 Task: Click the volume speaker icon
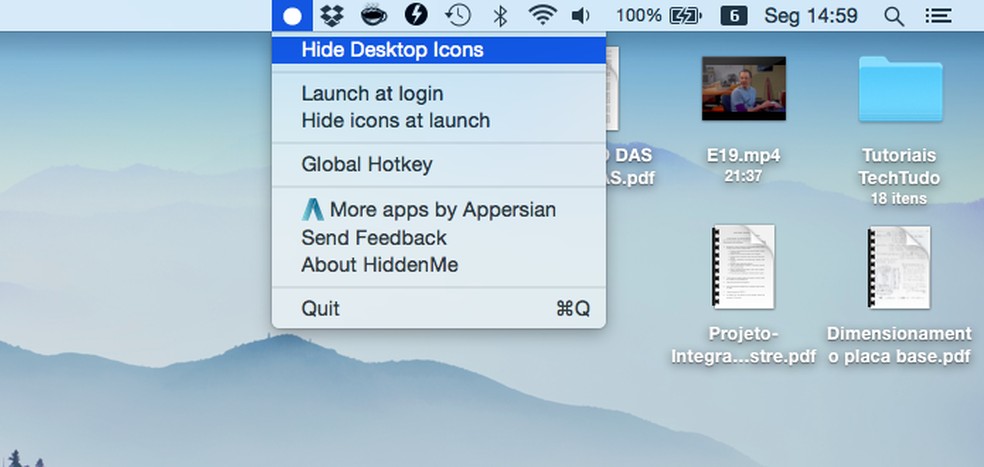580,16
